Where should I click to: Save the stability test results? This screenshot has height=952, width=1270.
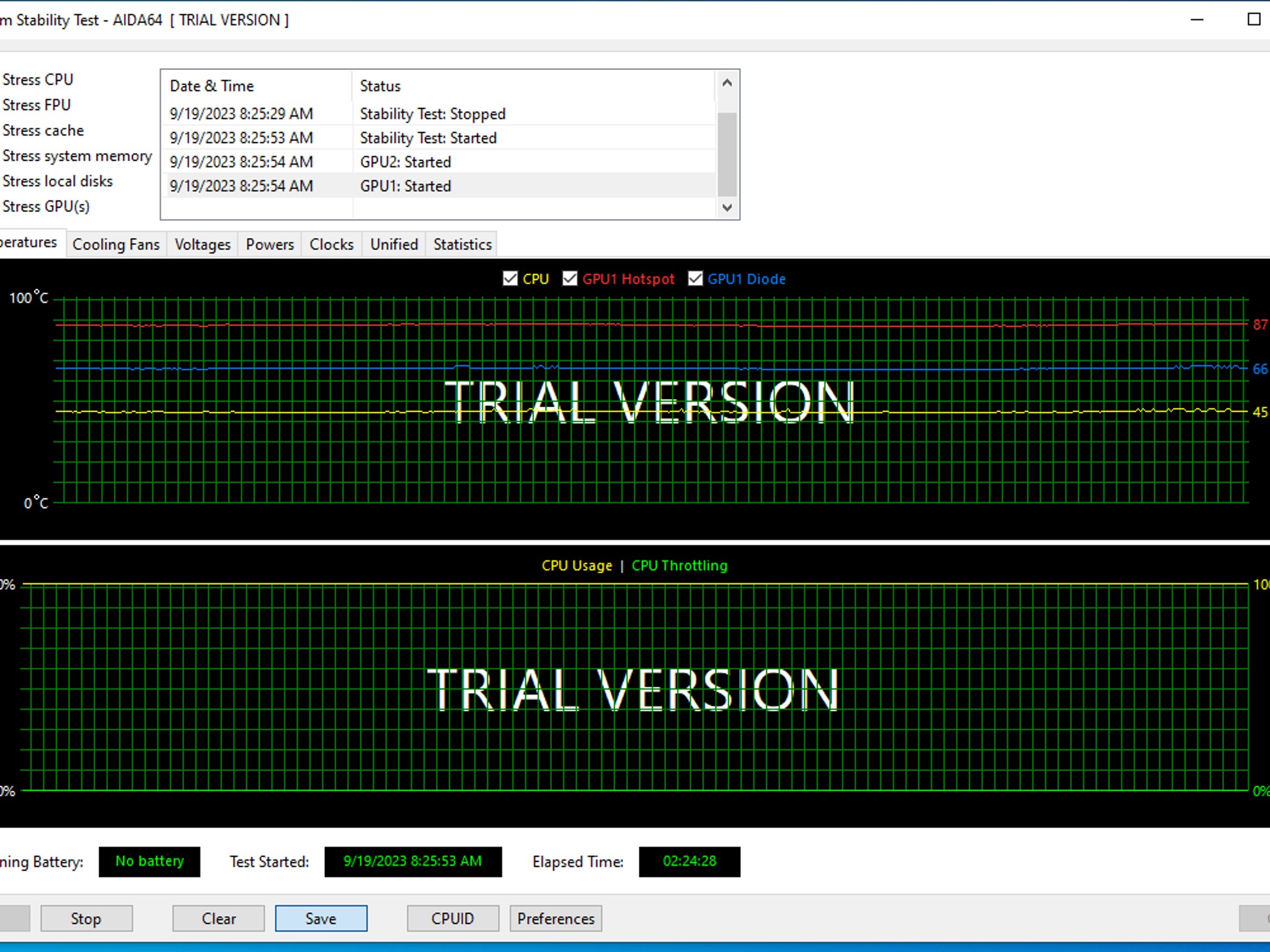pyautogui.click(x=321, y=918)
